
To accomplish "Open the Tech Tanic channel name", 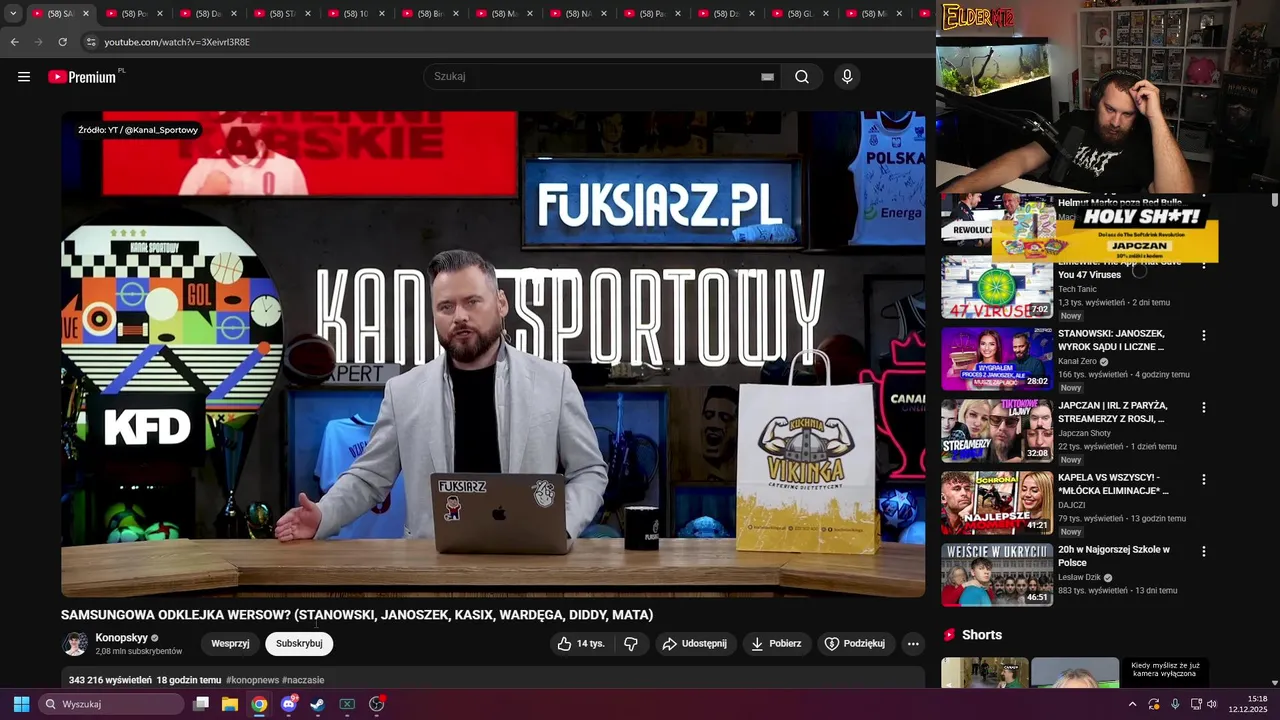I will [1077, 289].
